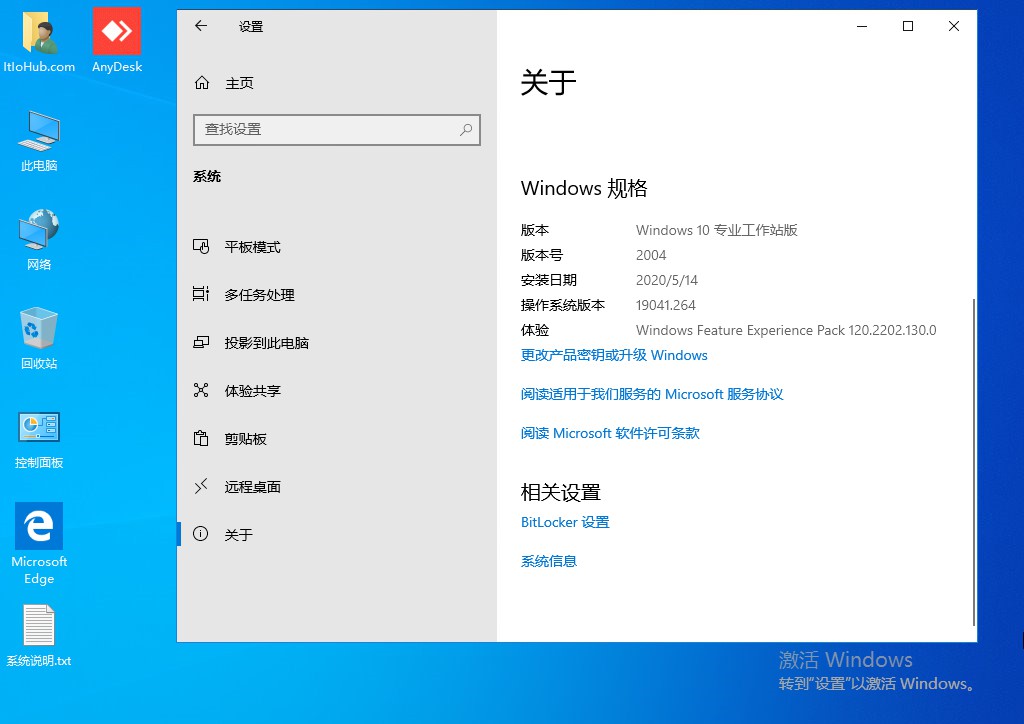
Task: Click the 体验 label in specs
Action: pyautogui.click(x=534, y=330)
